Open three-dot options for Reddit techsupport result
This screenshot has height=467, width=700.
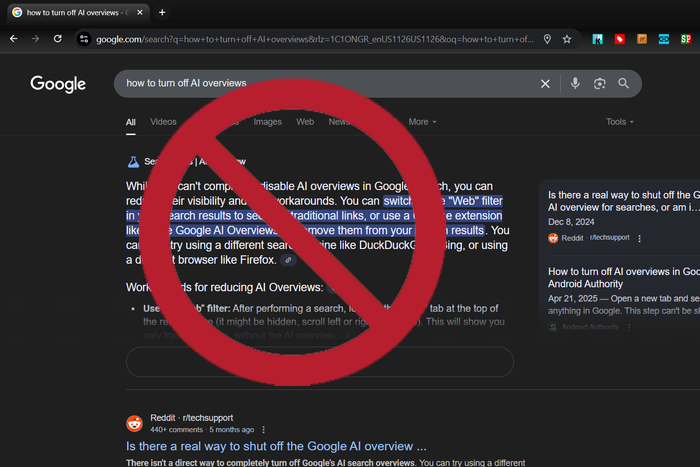tap(264, 429)
